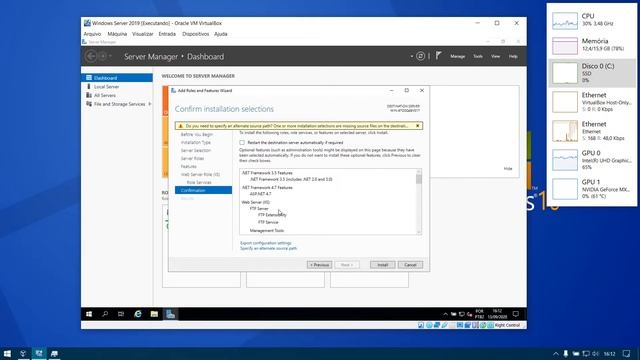Open Task View on guest taskbar

121,314
